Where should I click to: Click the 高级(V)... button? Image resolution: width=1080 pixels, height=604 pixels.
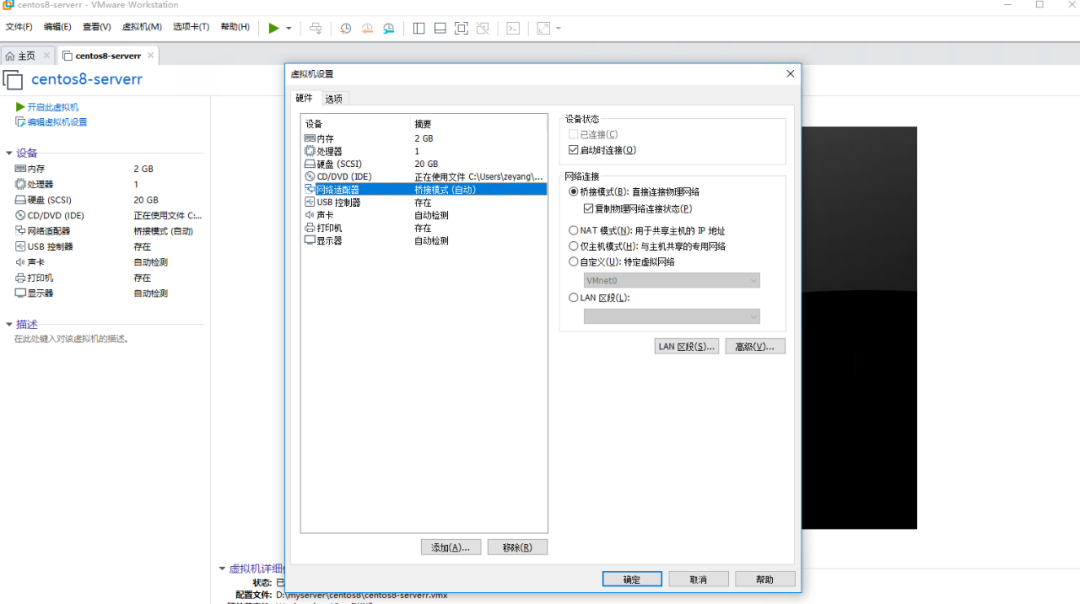(755, 346)
